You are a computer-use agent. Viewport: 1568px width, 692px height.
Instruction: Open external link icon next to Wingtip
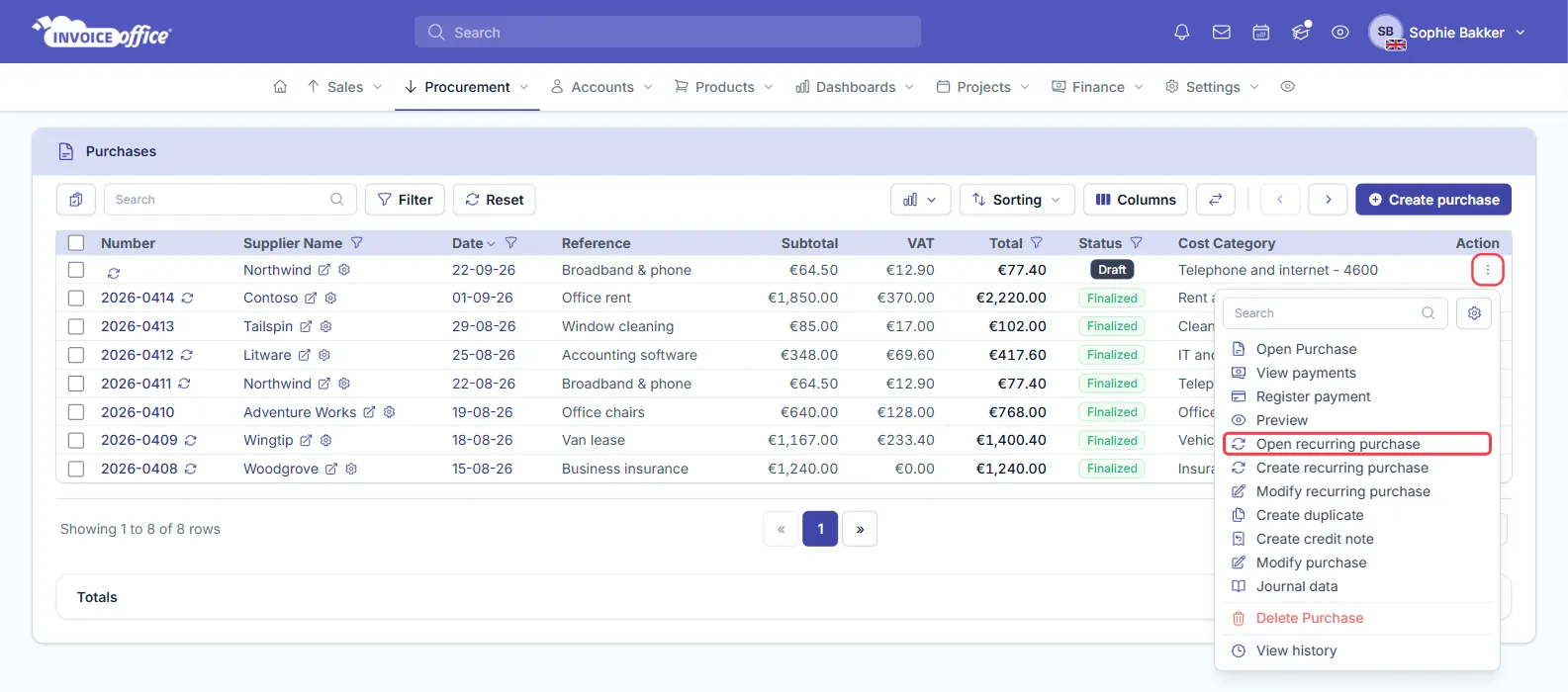(x=306, y=440)
